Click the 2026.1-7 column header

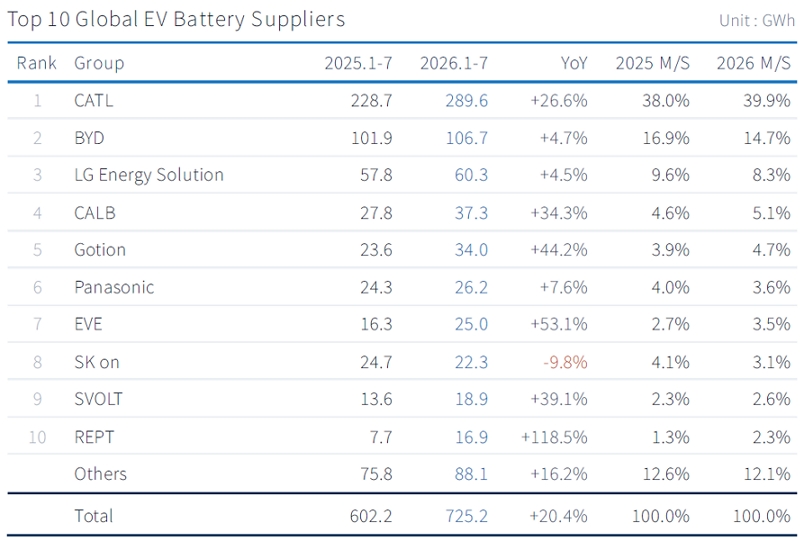click(x=454, y=63)
